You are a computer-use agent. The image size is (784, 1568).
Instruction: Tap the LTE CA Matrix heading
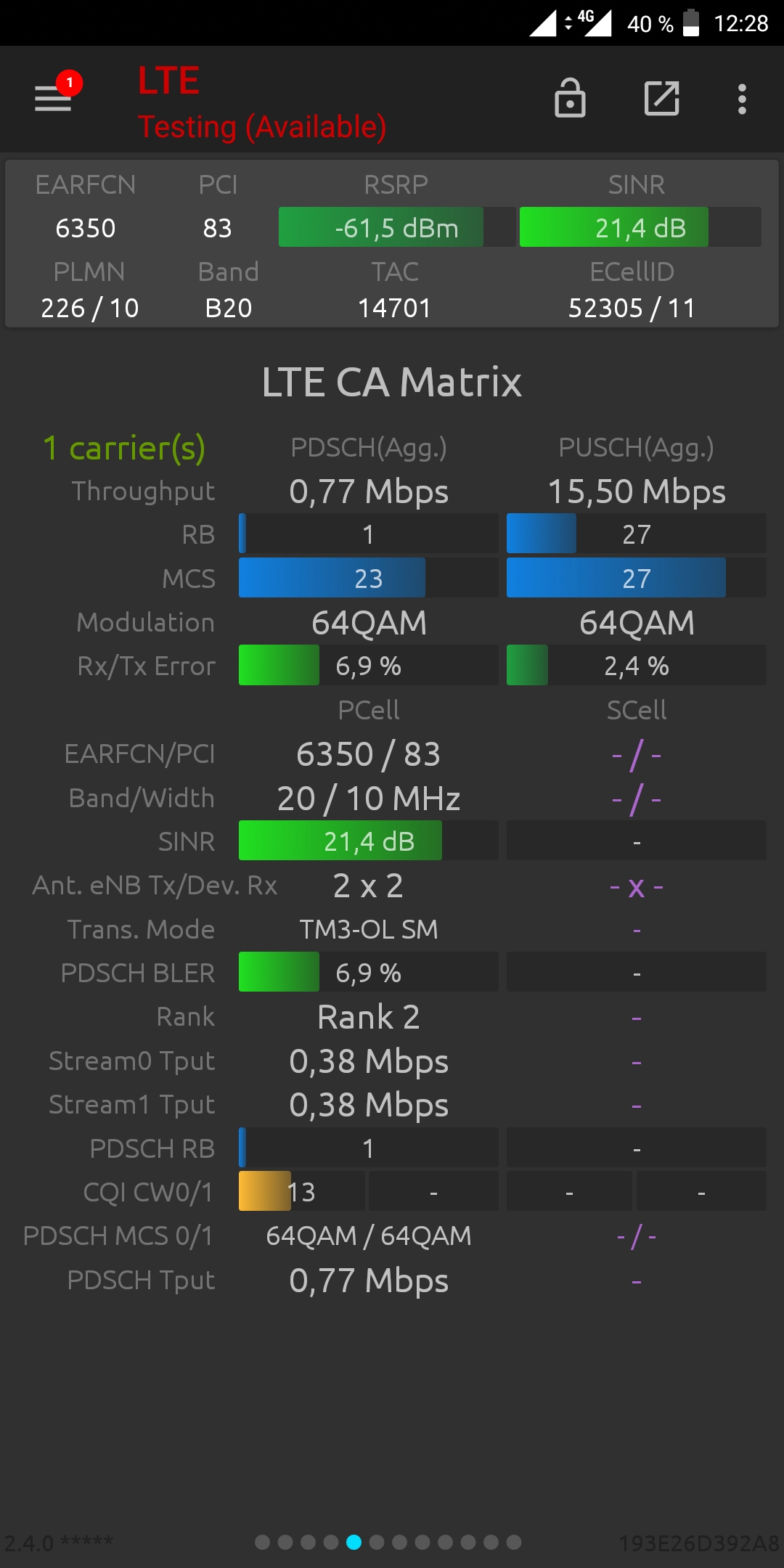392,382
